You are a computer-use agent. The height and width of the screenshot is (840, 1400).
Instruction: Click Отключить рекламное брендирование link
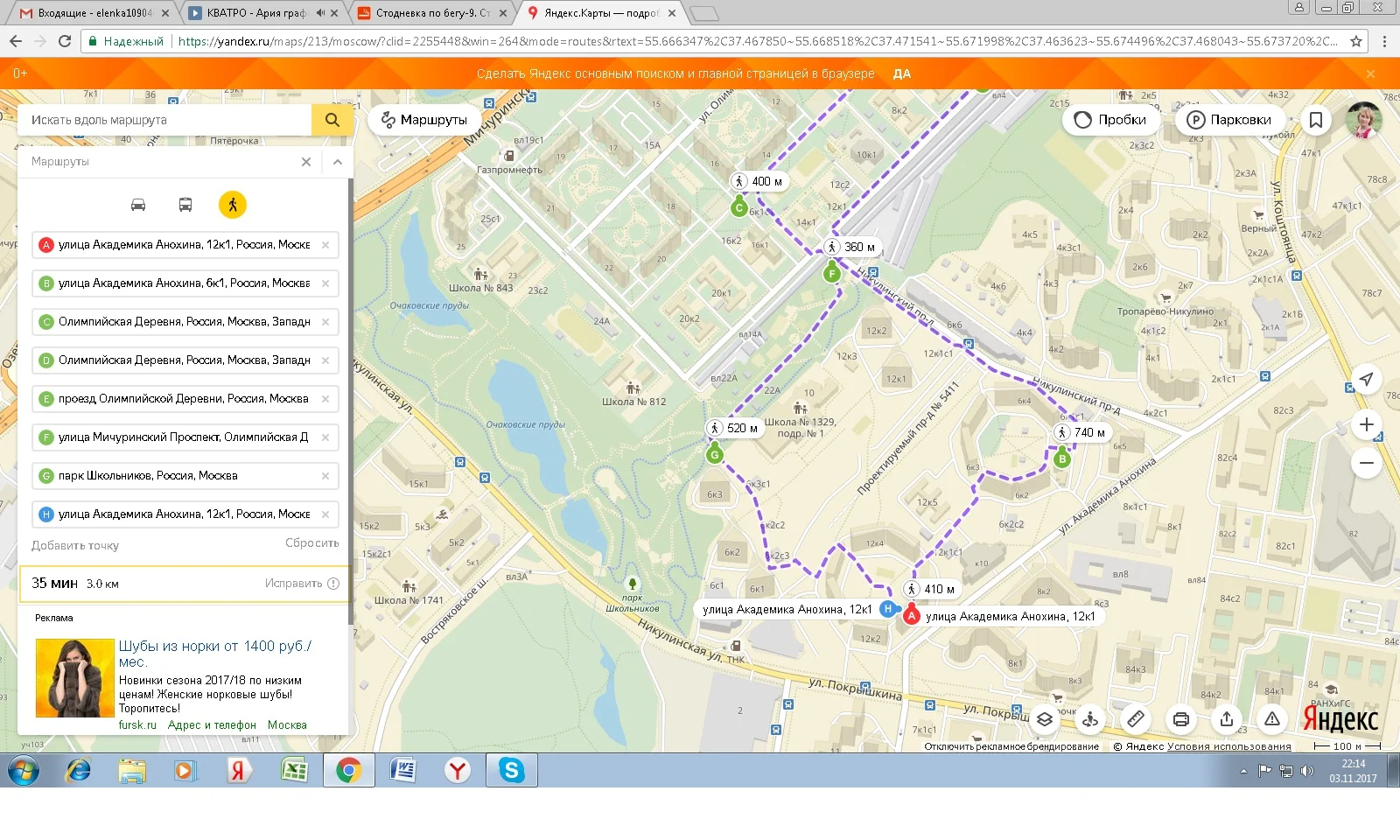[1011, 746]
